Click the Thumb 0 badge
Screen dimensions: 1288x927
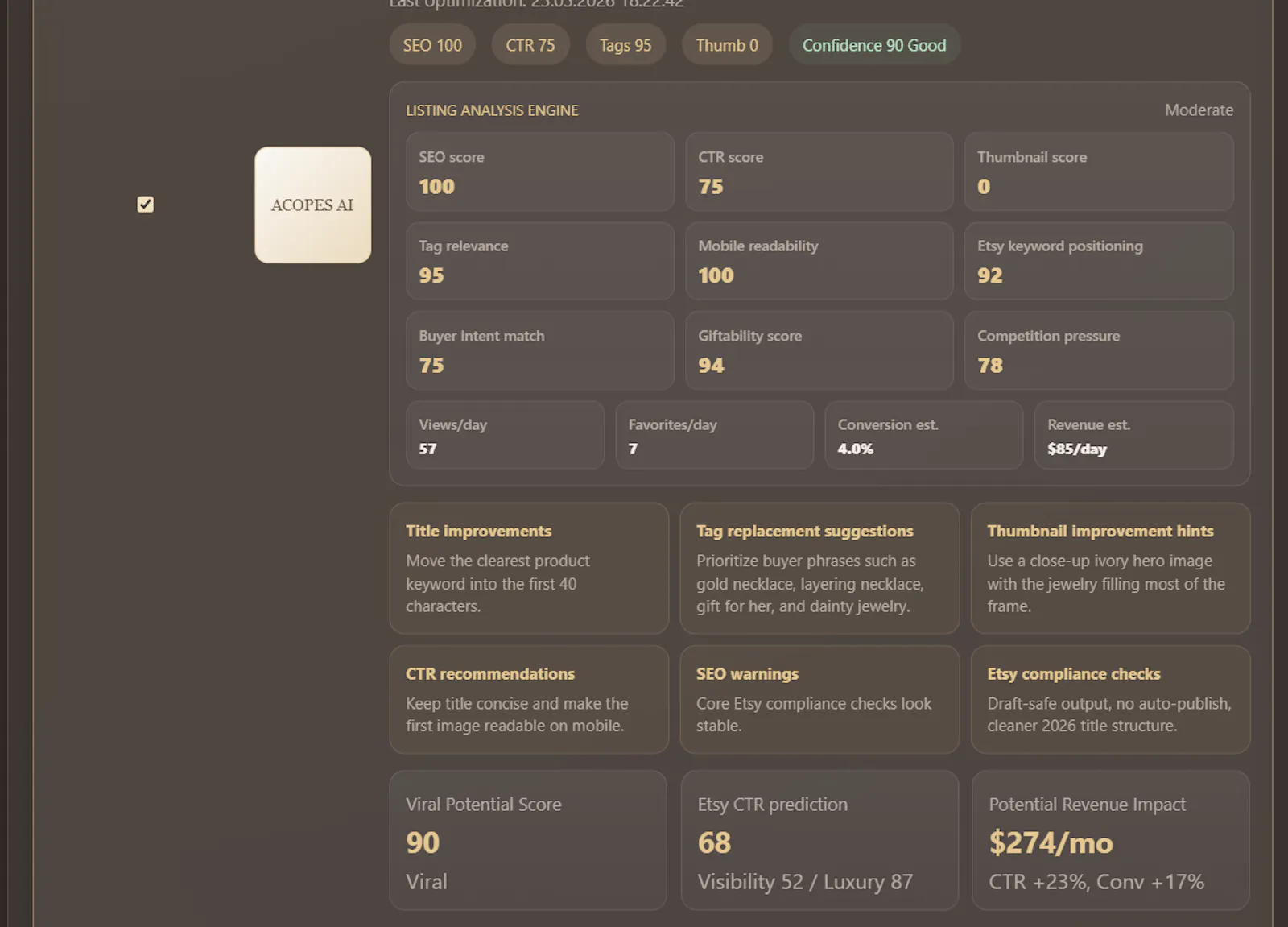727,45
